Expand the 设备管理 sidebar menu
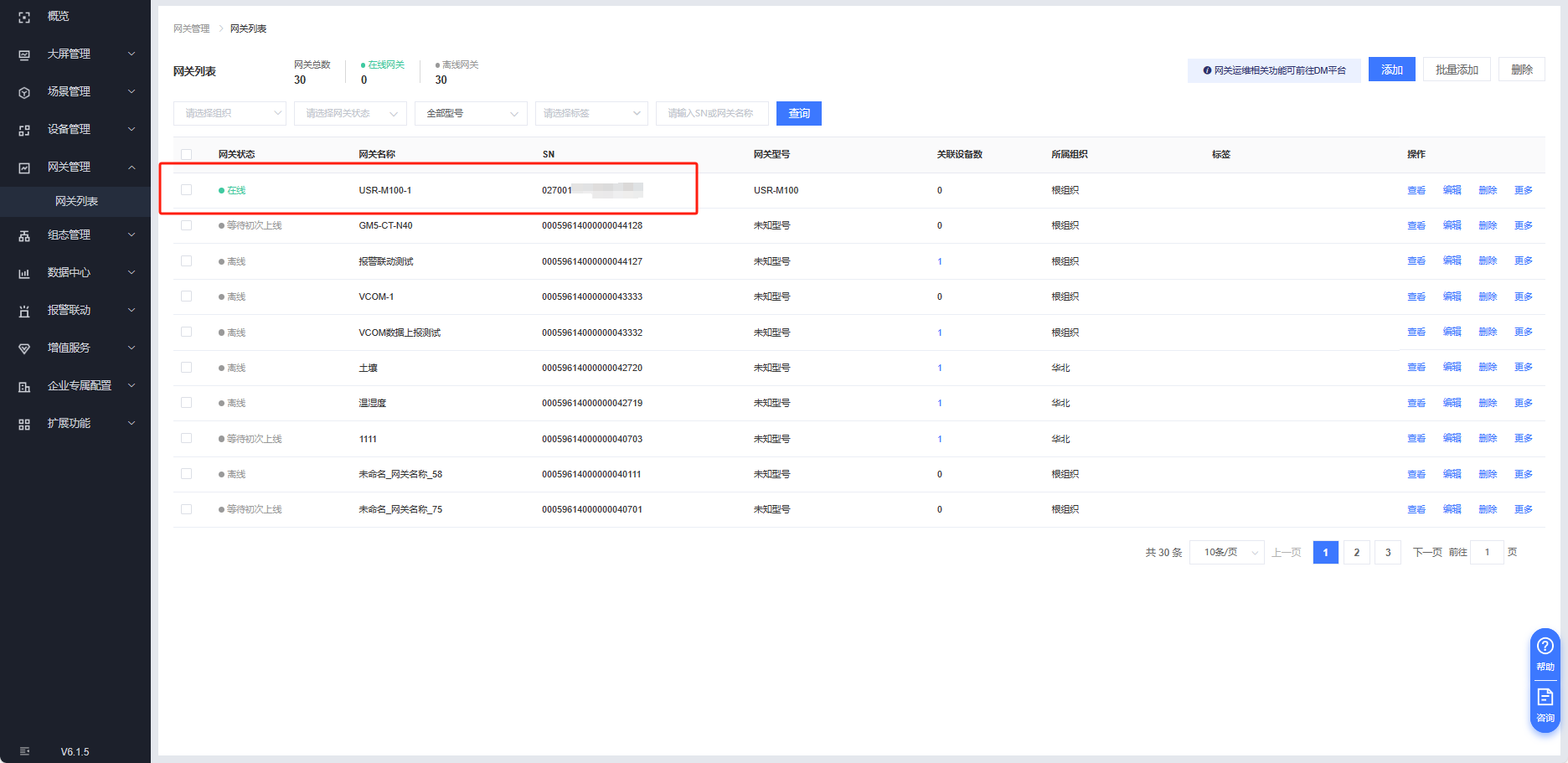This screenshot has width=1568, height=763. coord(75,129)
